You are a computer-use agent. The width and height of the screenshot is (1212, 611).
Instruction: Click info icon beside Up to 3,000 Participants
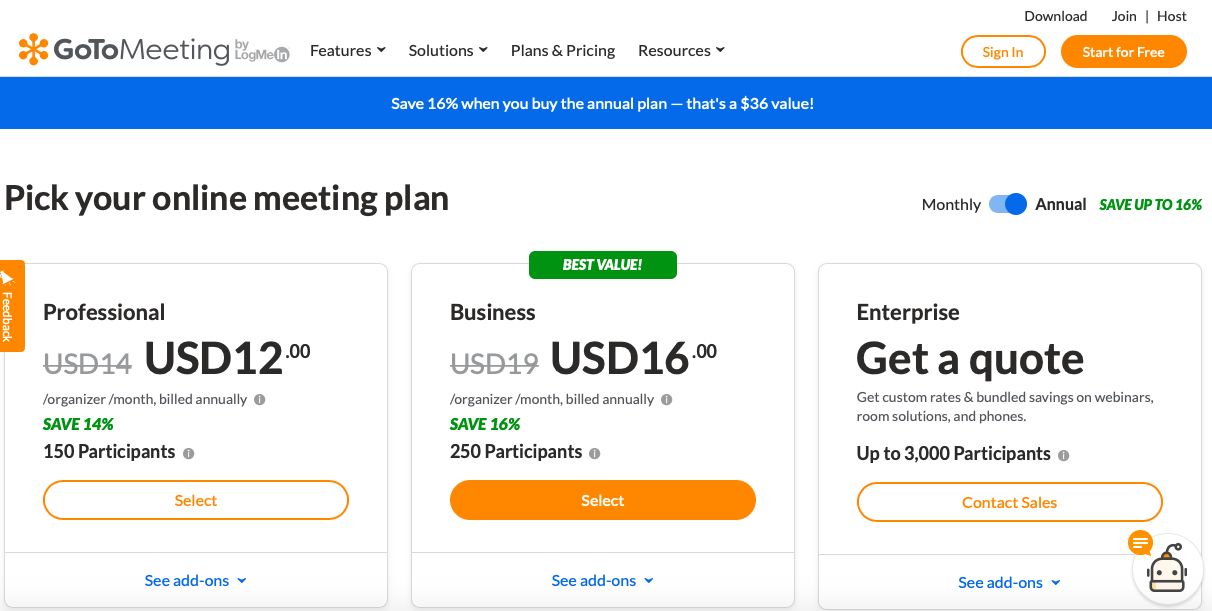click(x=1063, y=455)
